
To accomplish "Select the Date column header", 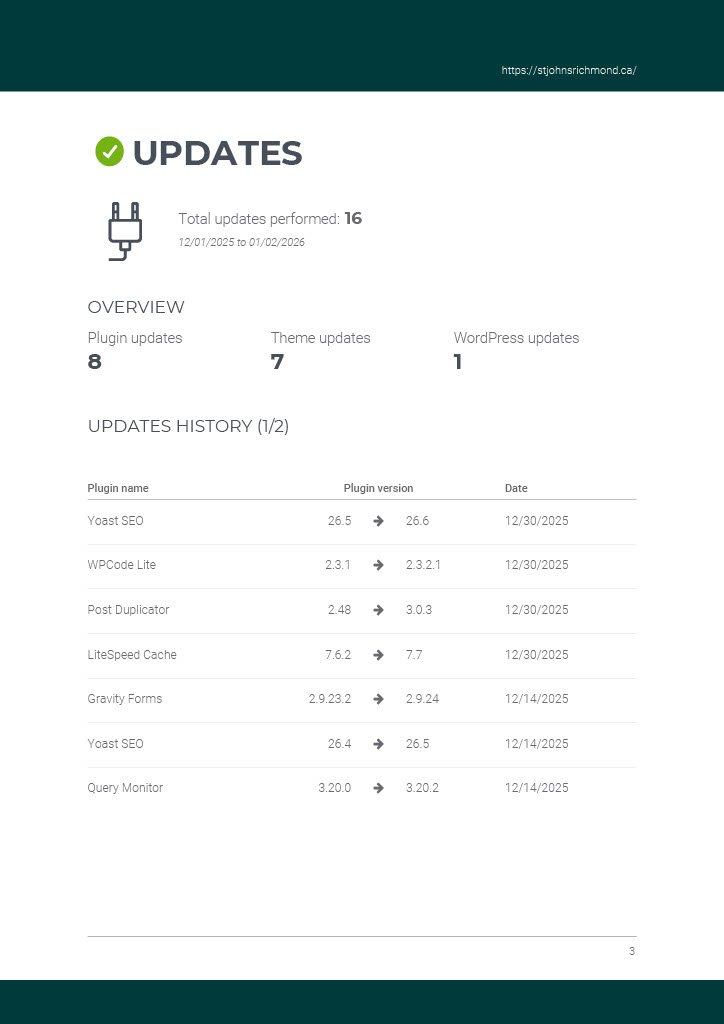I will point(516,488).
